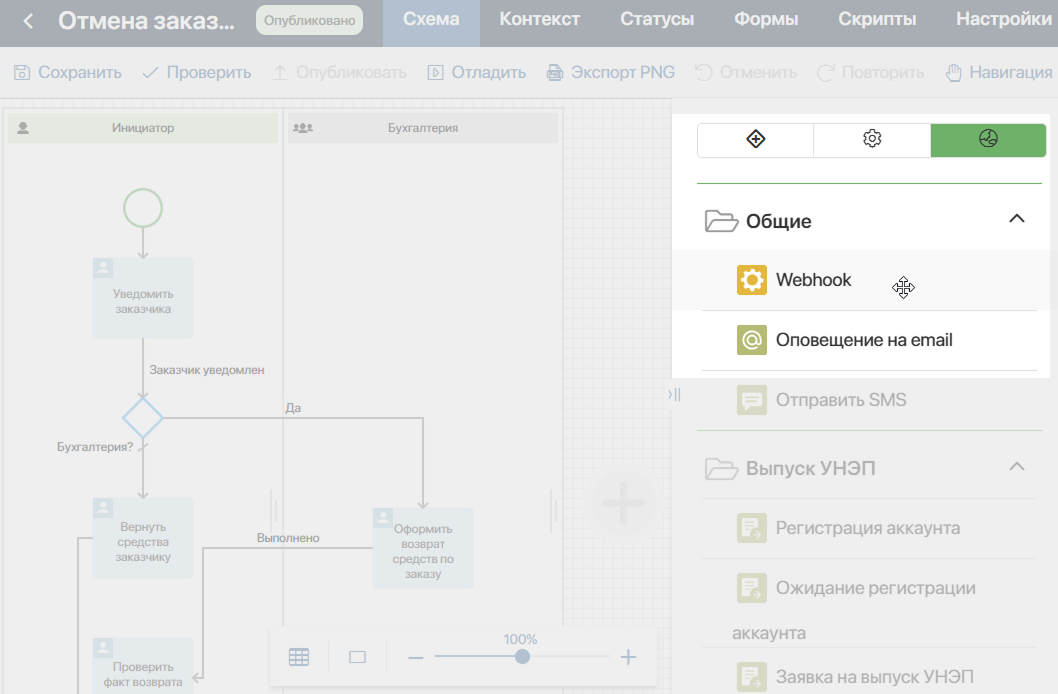
Task: Click the Инициатор swimlane header
Action: tap(143, 128)
